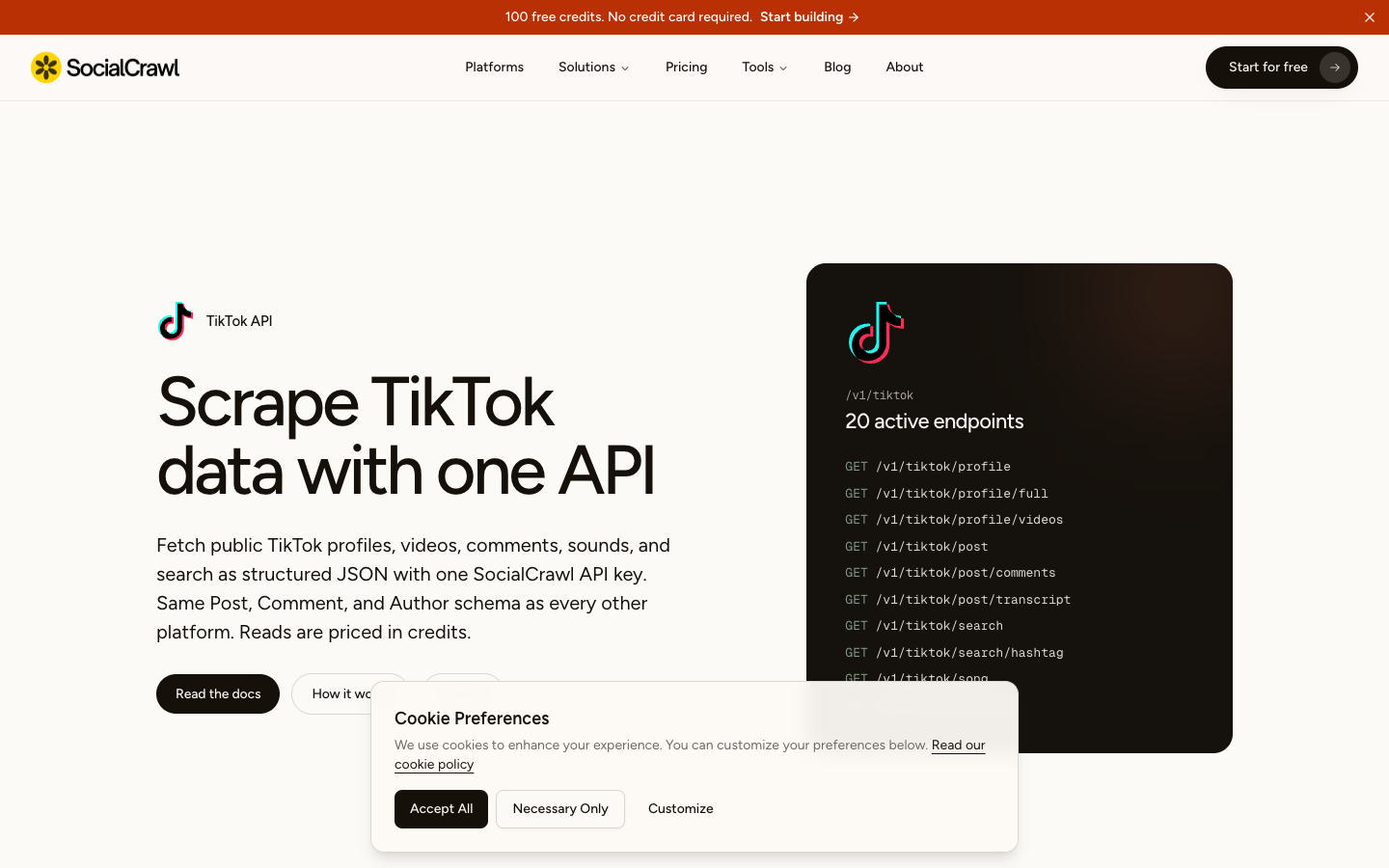
Task: Click the arrow circle in Start for free
Action: [1335, 68]
